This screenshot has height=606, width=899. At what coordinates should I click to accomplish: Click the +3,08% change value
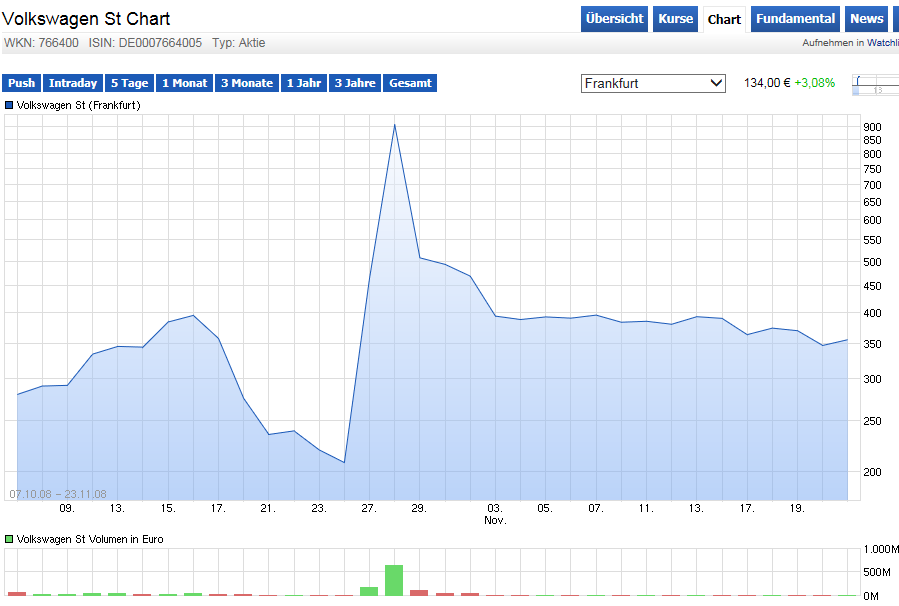(x=815, y=83)
